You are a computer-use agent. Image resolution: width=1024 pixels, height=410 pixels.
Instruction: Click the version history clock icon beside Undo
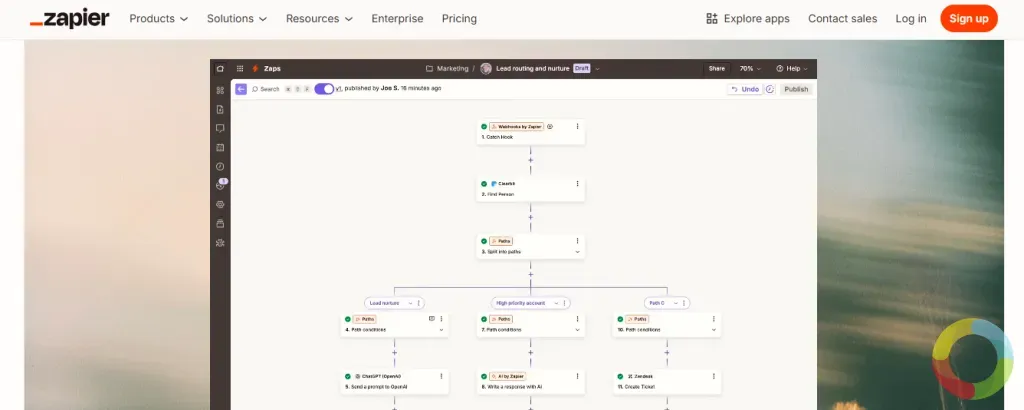pos(770,89)
